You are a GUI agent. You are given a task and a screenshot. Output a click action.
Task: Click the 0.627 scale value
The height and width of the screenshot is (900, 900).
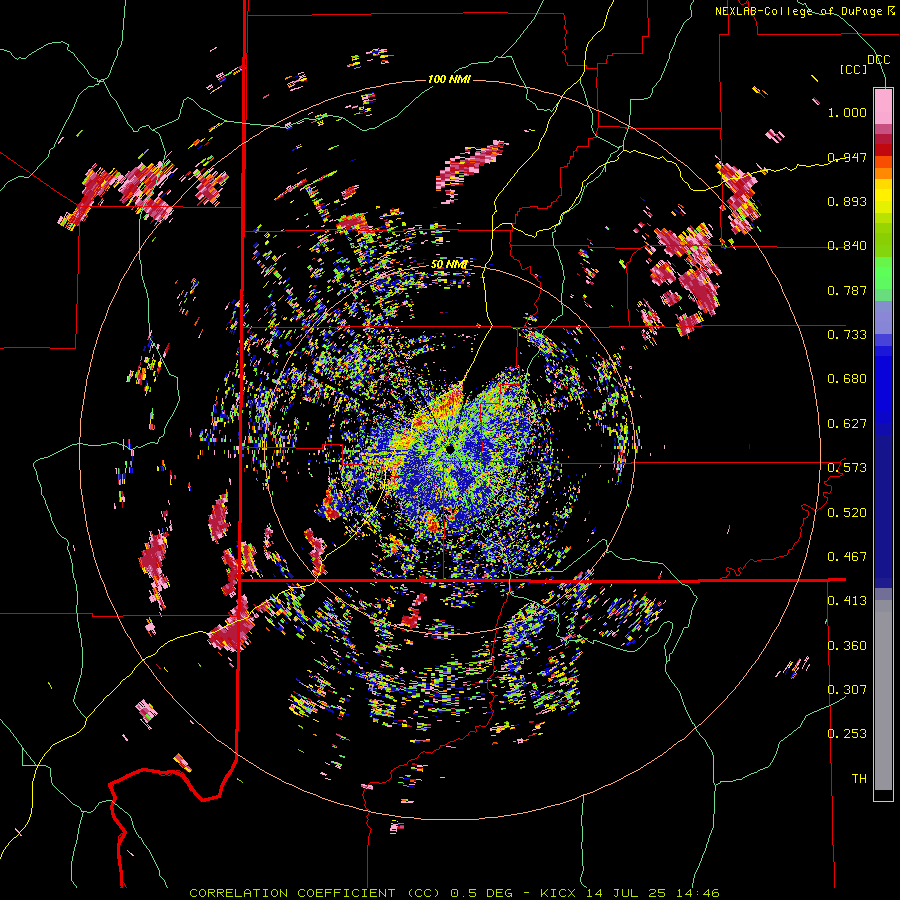click(847, 424)
